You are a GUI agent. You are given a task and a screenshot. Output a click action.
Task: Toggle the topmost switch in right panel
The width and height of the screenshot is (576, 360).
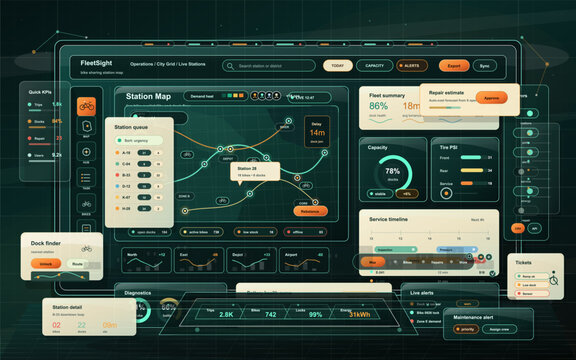tap(526, 114)
